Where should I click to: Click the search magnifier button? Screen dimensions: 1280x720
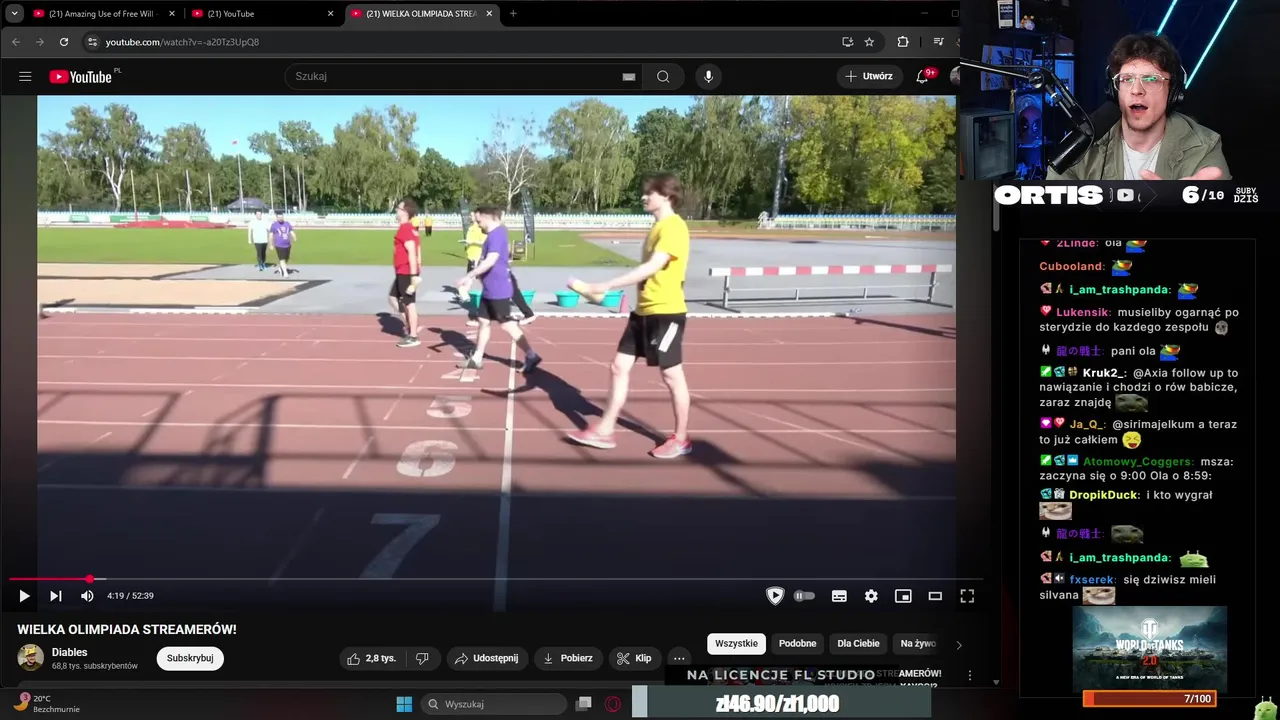coord(663,76)
